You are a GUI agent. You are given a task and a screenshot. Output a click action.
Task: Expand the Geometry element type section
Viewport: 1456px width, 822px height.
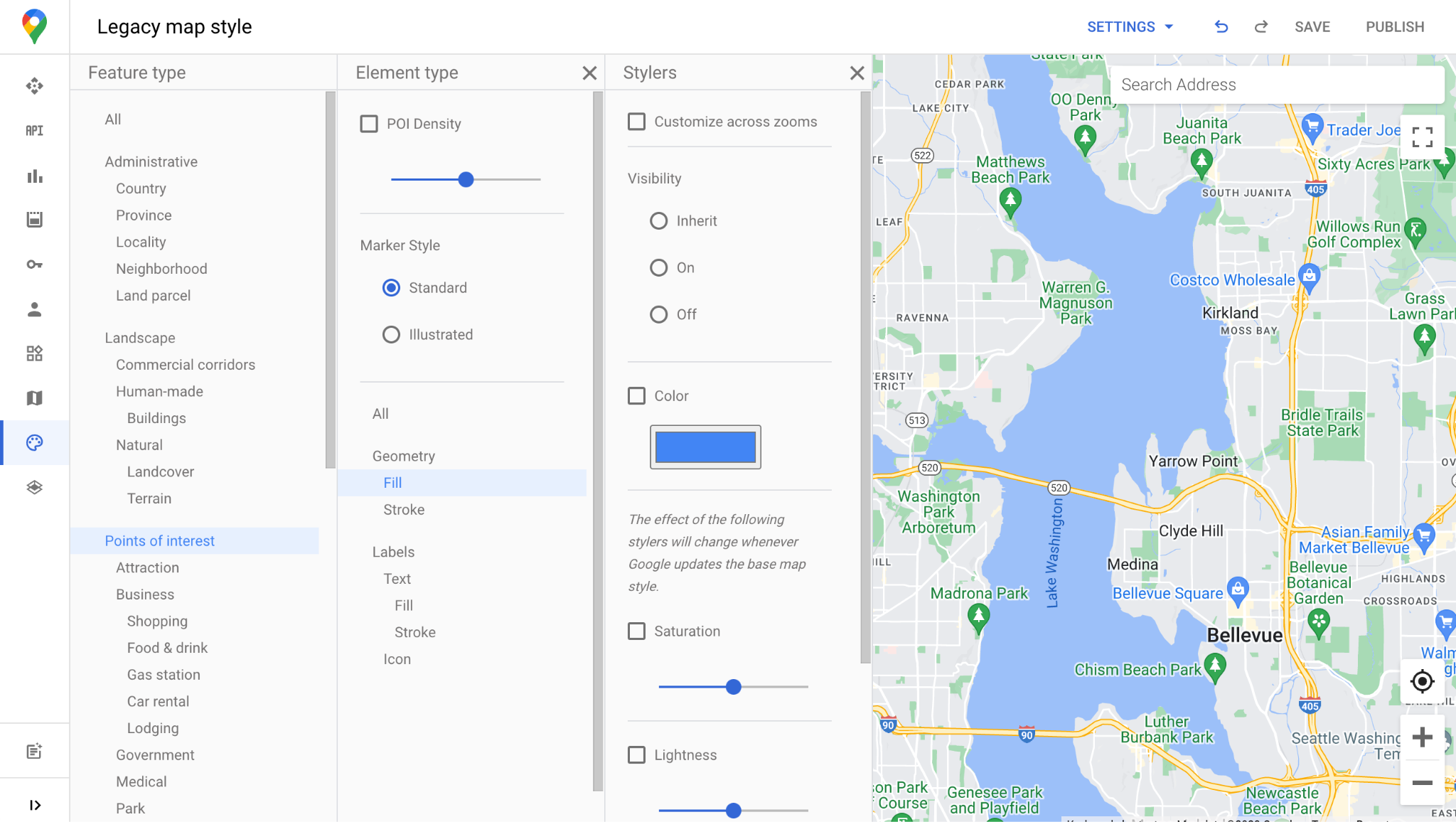403,455
